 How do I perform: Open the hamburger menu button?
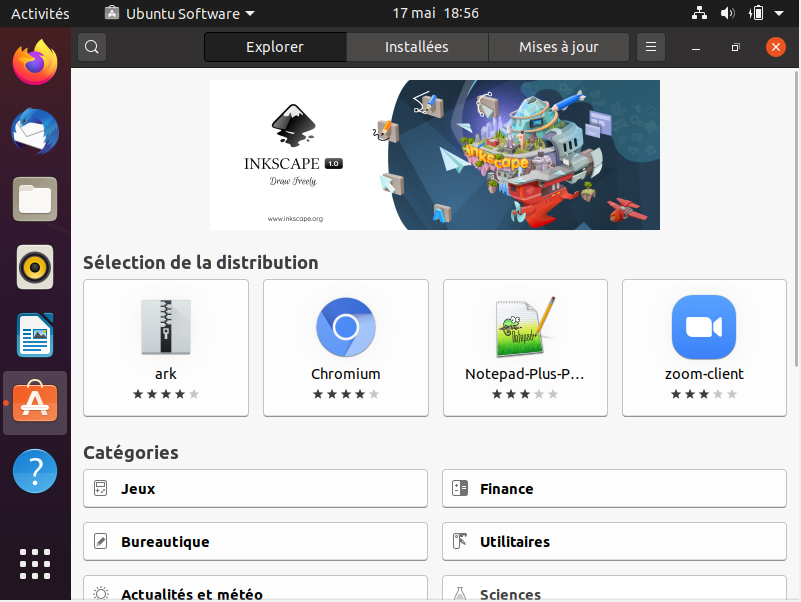click(x=651, y=47)
